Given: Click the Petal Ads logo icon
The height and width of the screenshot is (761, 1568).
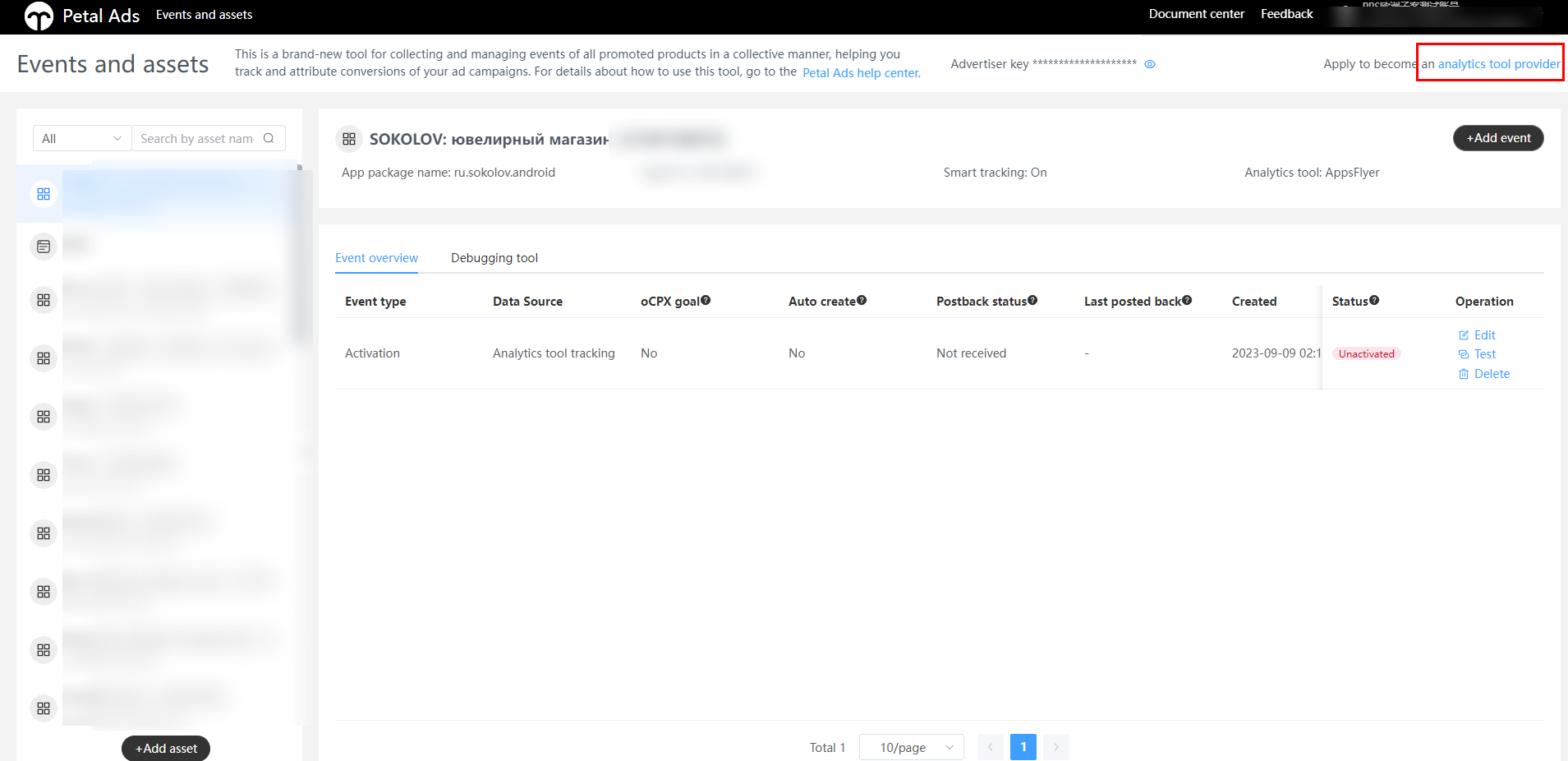Looking at the screenshot, I should pos(39,16).
